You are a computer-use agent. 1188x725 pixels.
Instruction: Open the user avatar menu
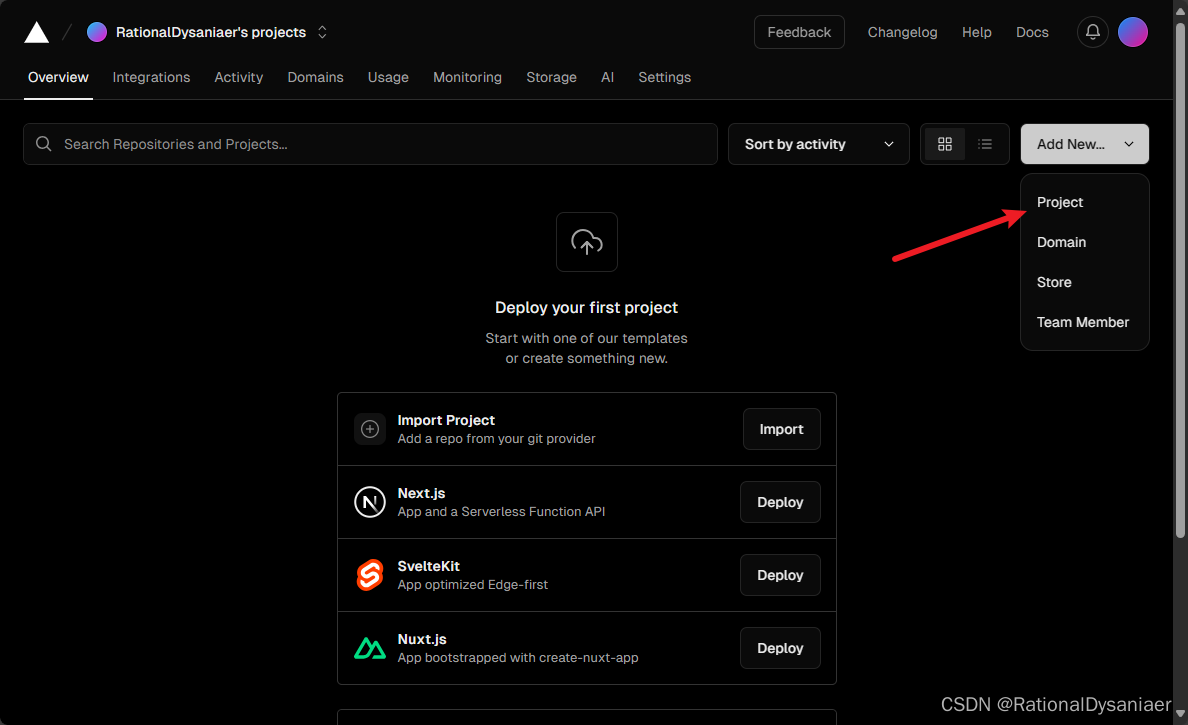click(x=1133, y=32)
